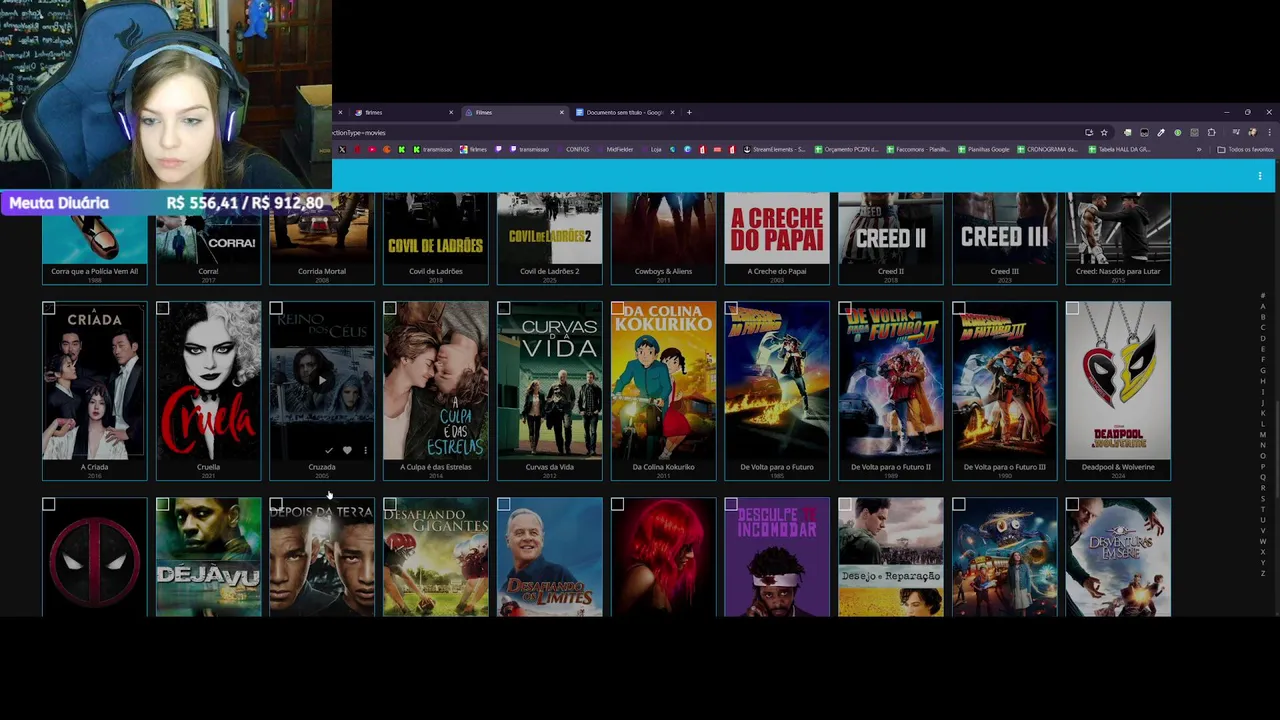The height and width of the screenshot is (720, 1280).
Task: Click the install/cast icon in the address bar
Action: click(x=1089, y=132)
